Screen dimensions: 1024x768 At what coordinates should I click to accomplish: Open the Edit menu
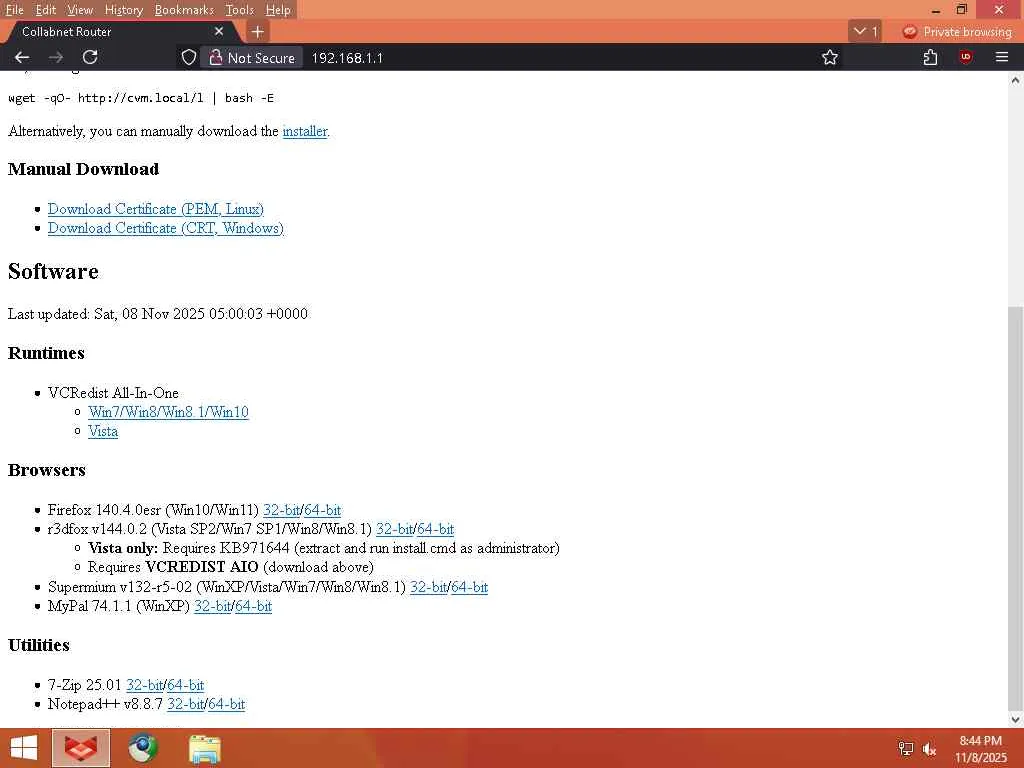tap(45, 10)
